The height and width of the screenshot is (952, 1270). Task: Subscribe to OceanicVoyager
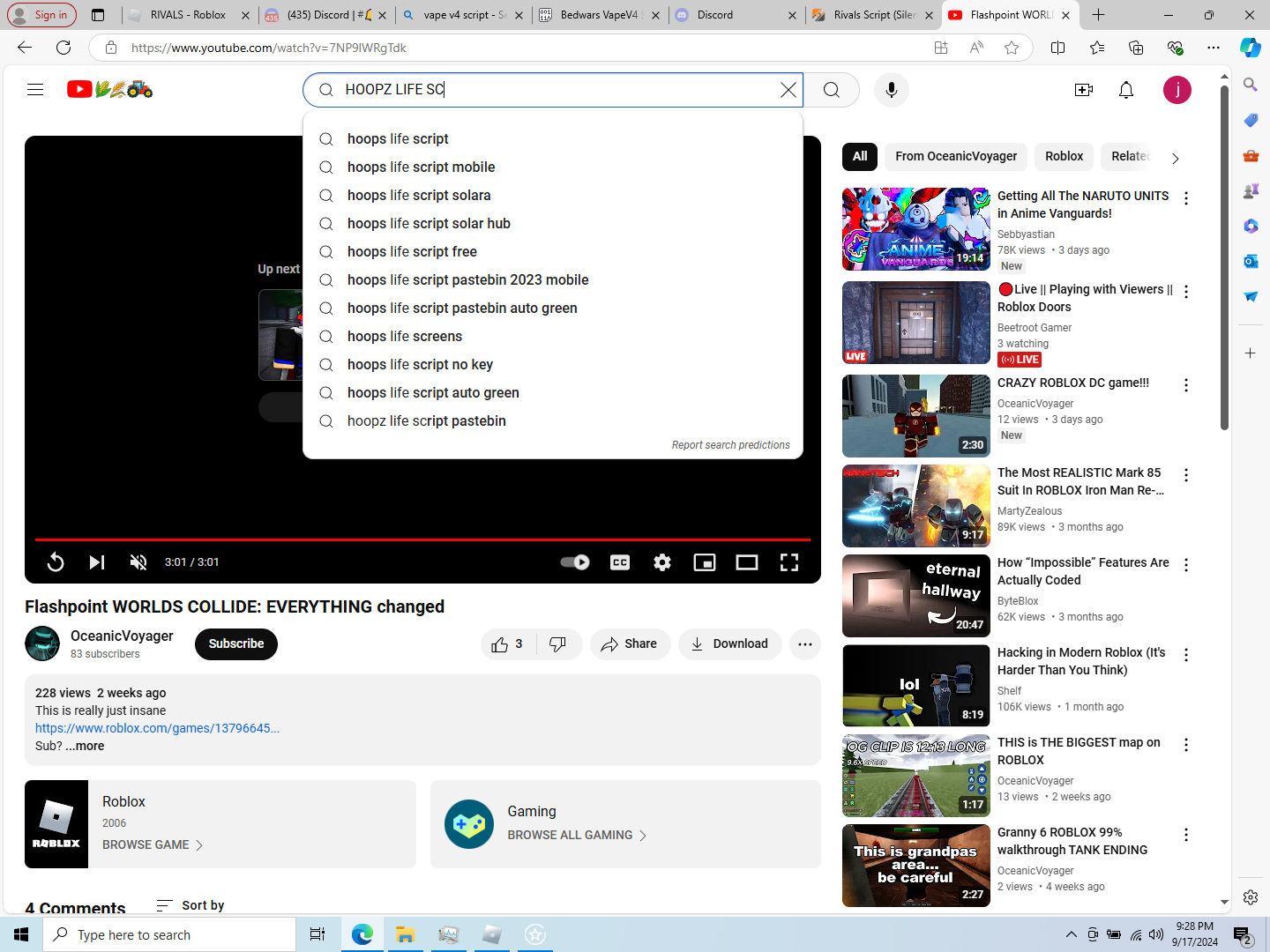click(236, 644)
